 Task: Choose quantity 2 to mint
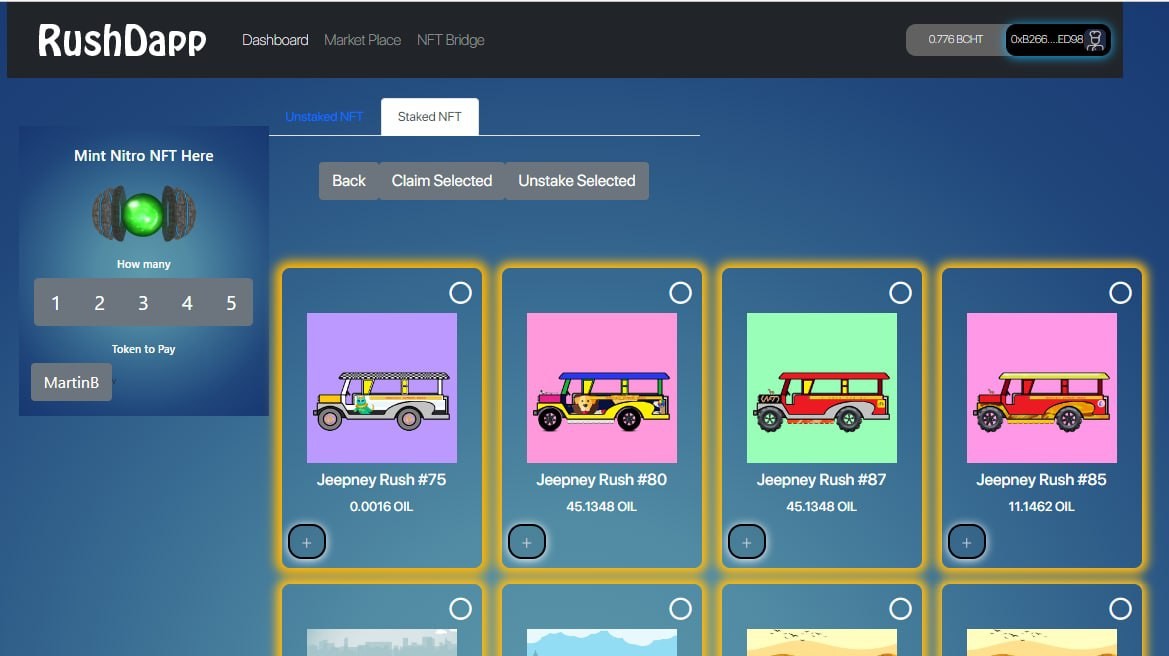99,303
